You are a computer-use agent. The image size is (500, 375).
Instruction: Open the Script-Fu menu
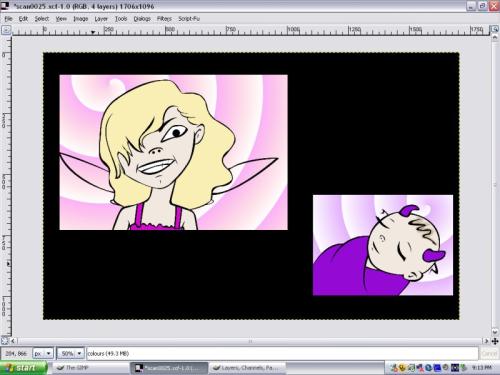[189, 19]
